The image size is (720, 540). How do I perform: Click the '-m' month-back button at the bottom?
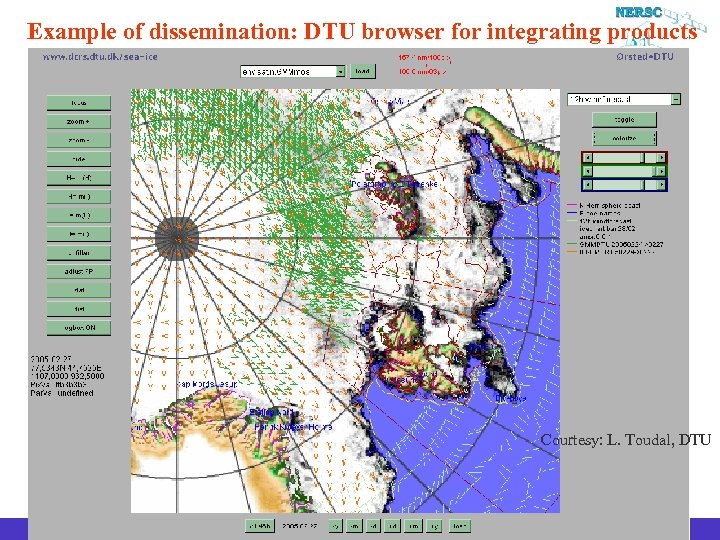pyautogui.click(x=354, y=526)
